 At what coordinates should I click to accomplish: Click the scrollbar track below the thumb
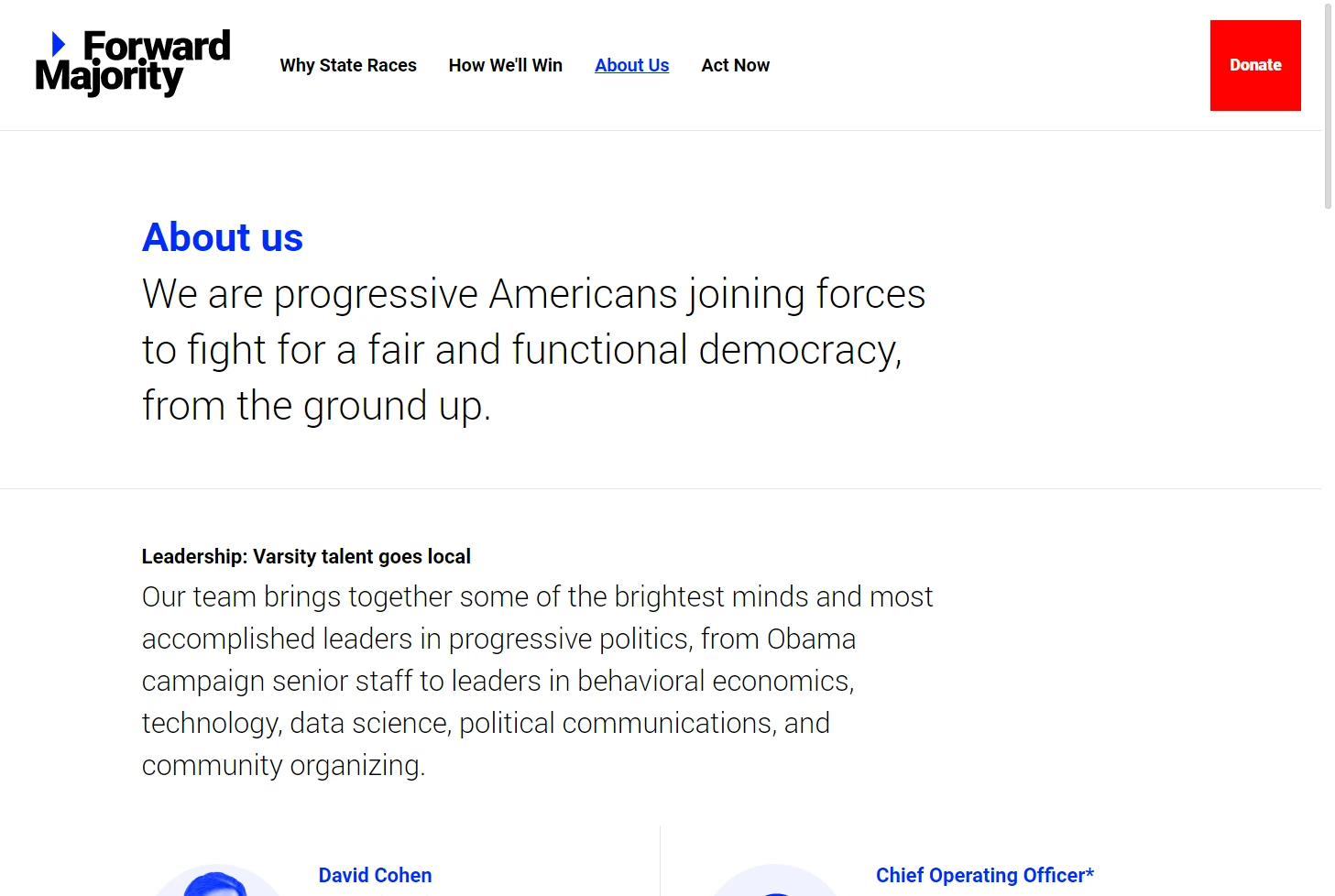[1328, 550]
